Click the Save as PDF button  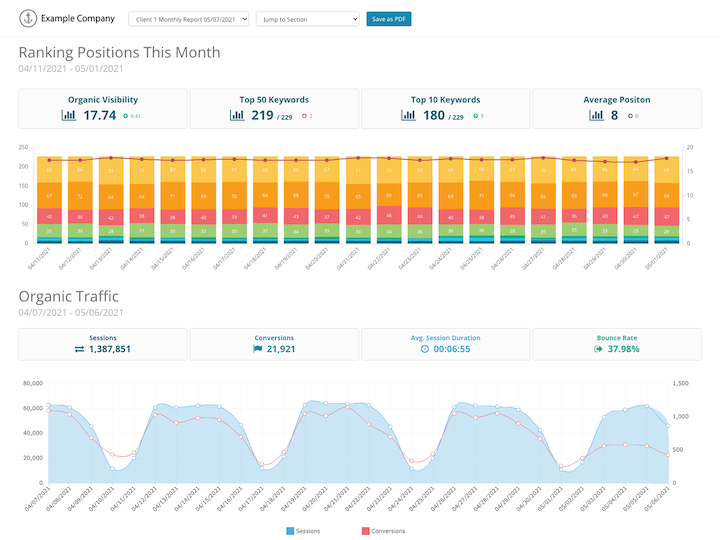[389, 19]
